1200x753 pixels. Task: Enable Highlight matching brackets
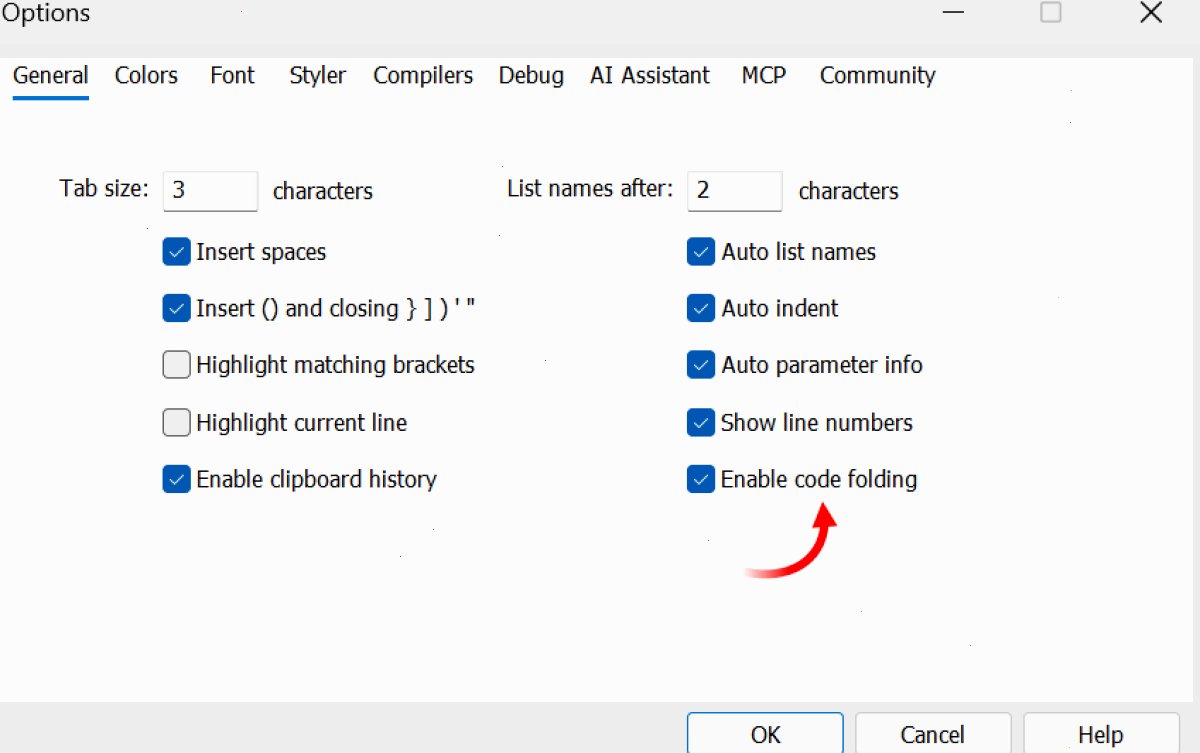[x=176, y=366]
